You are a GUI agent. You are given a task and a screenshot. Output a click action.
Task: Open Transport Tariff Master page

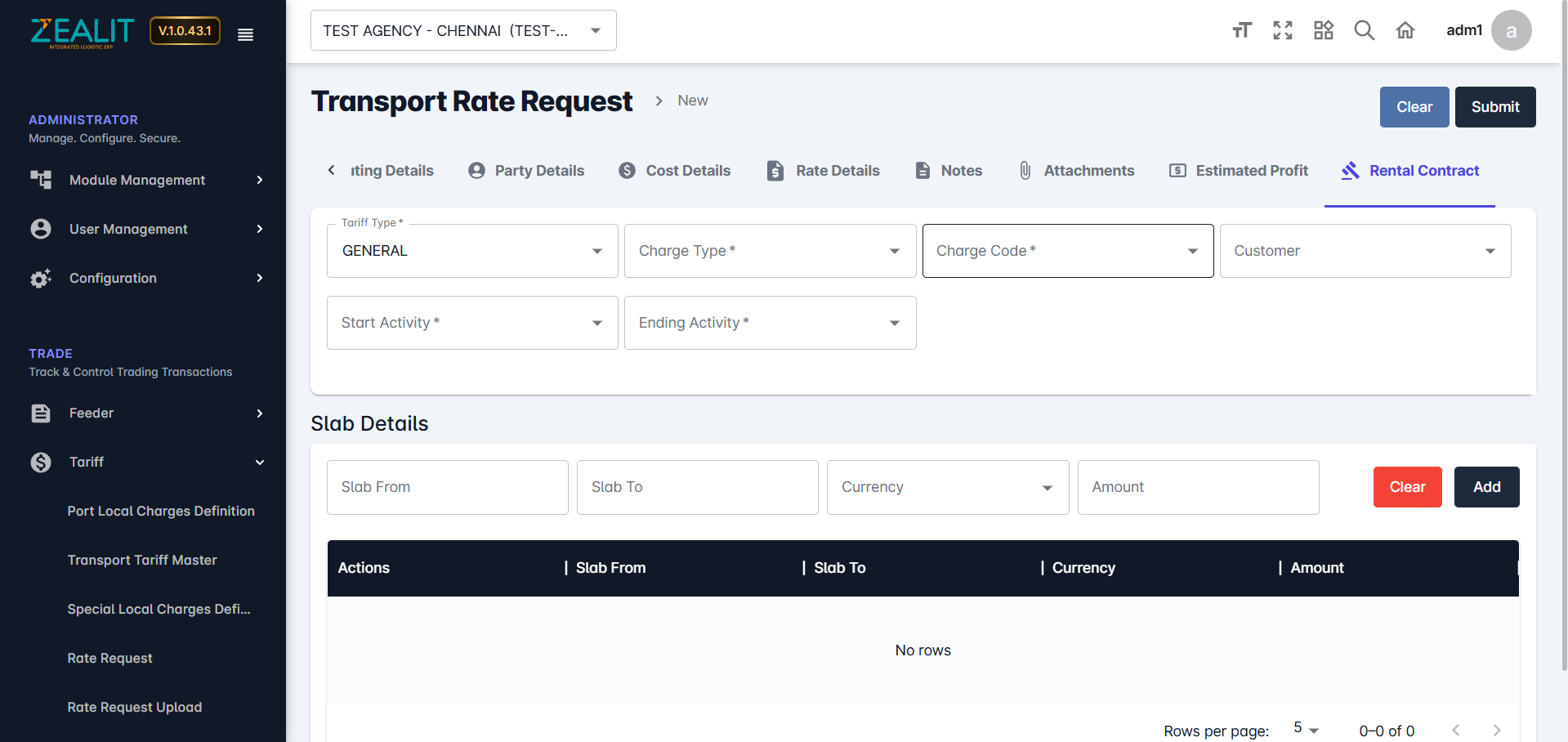pyautogui.click(x=142, y=561)
